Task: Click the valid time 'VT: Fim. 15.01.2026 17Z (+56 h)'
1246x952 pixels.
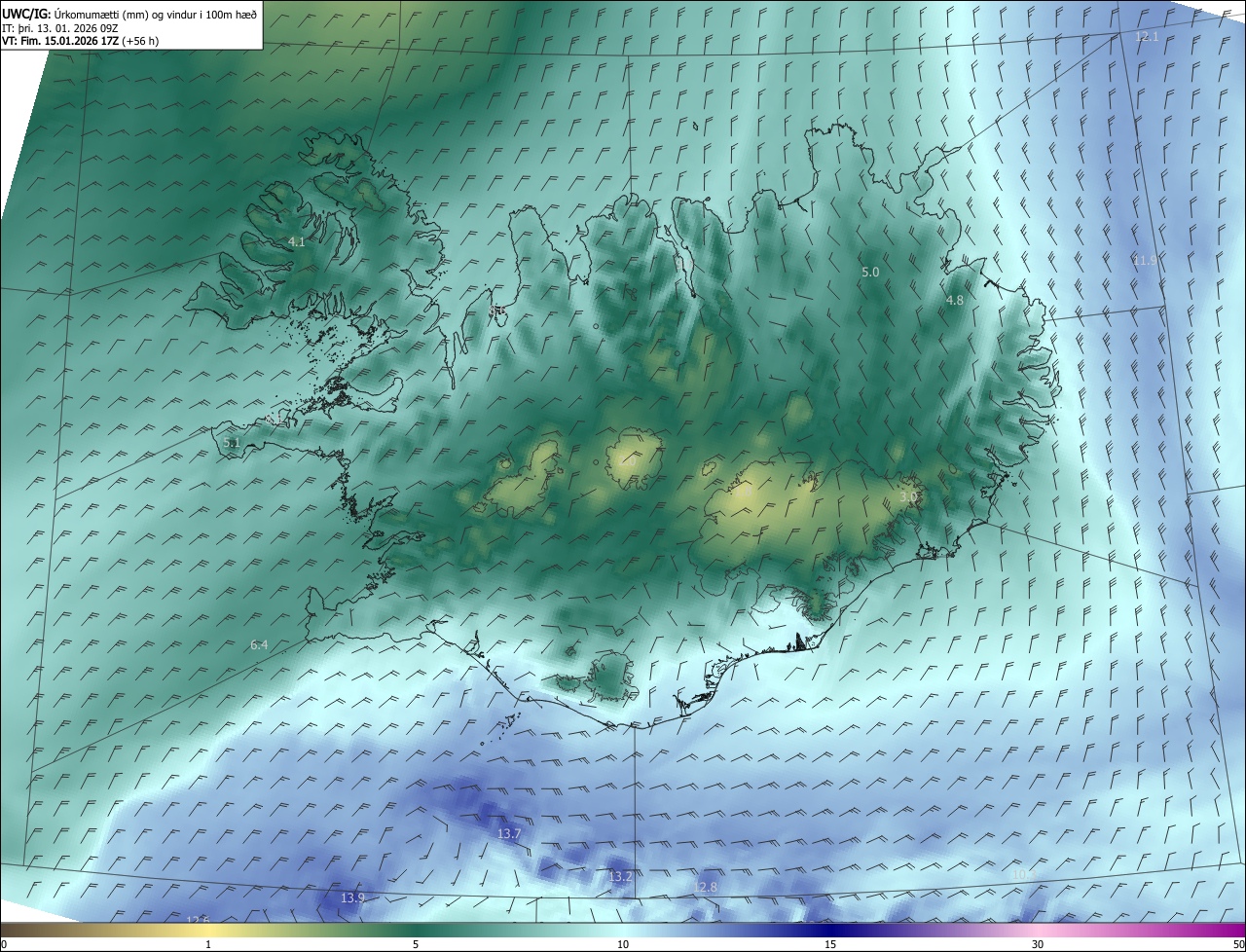Action: 81,41
